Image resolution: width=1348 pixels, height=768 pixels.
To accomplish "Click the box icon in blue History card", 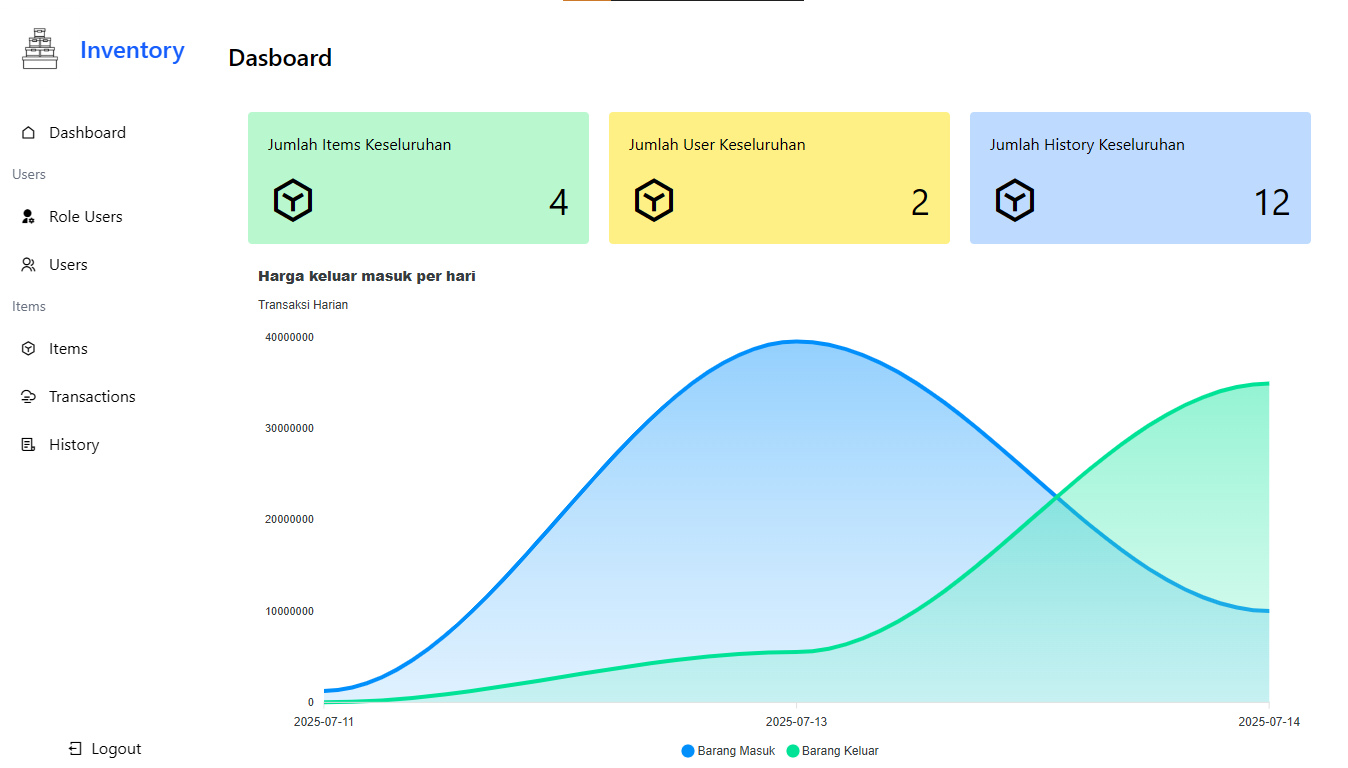I will [1015, 201].
